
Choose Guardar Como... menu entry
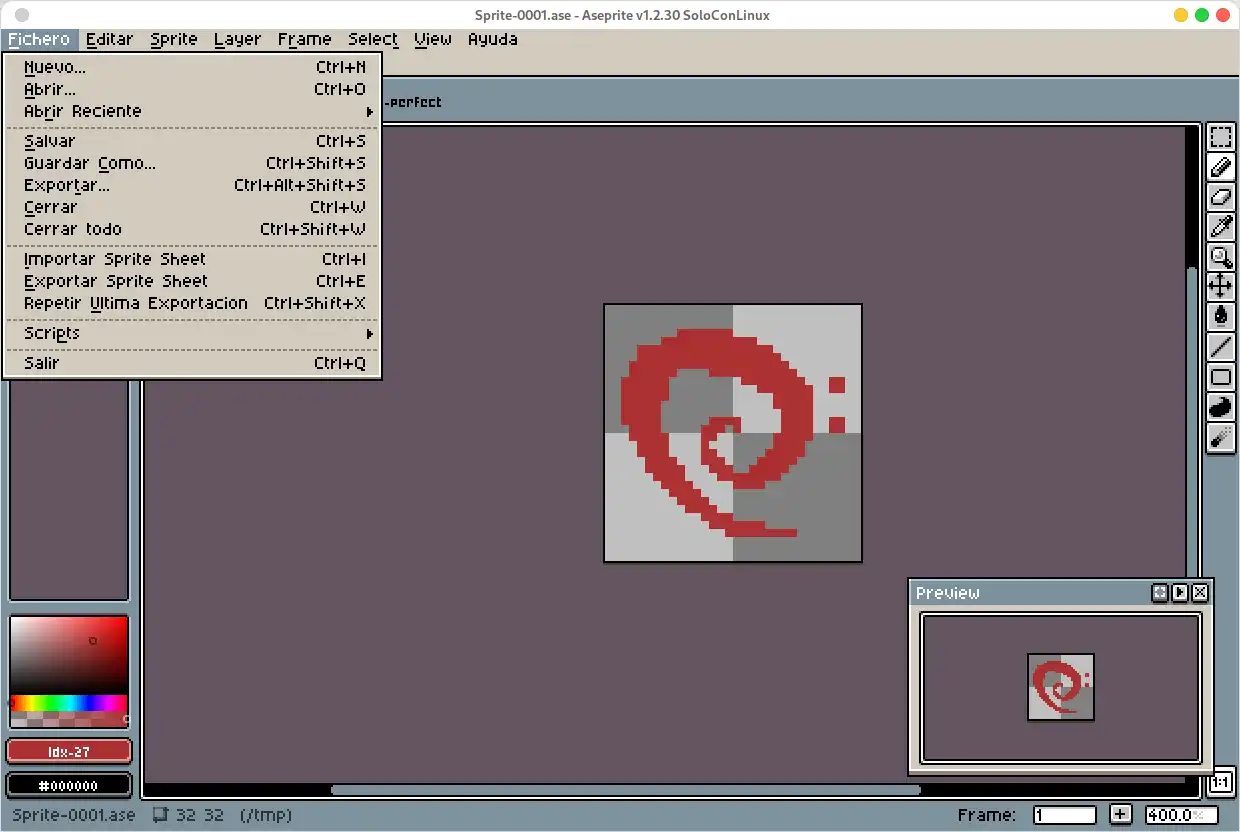(191, 163)
